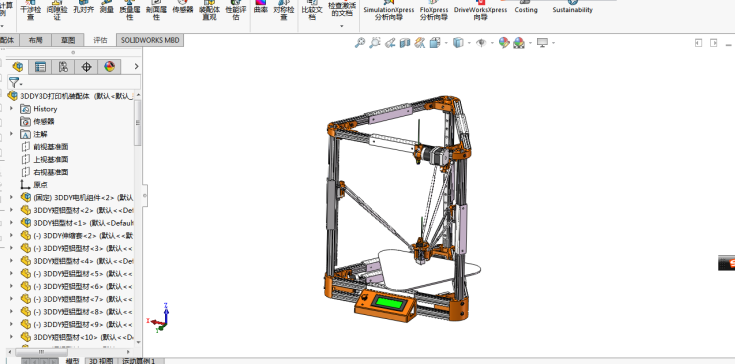Open Display Style box icon
The height and width of the screenshot is (364, 735).
point(458,43)
